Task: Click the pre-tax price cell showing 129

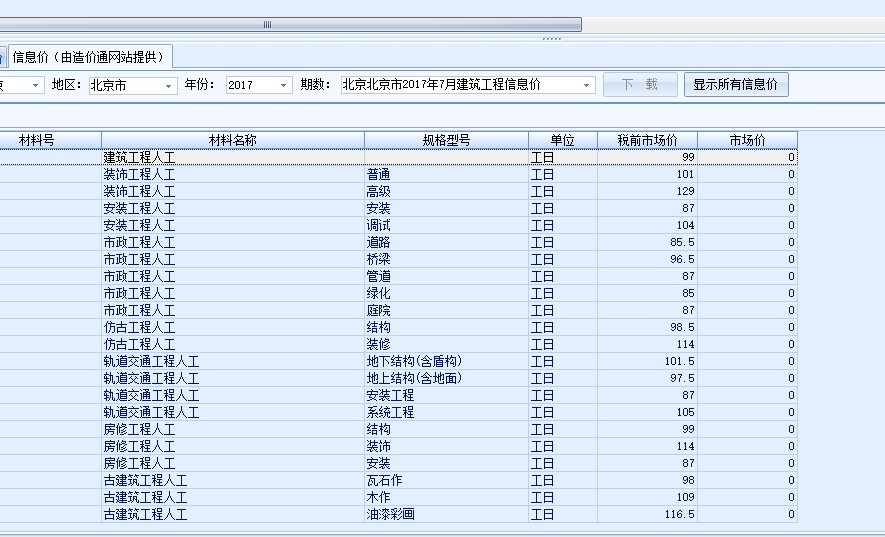Action: tap(647, 192)
